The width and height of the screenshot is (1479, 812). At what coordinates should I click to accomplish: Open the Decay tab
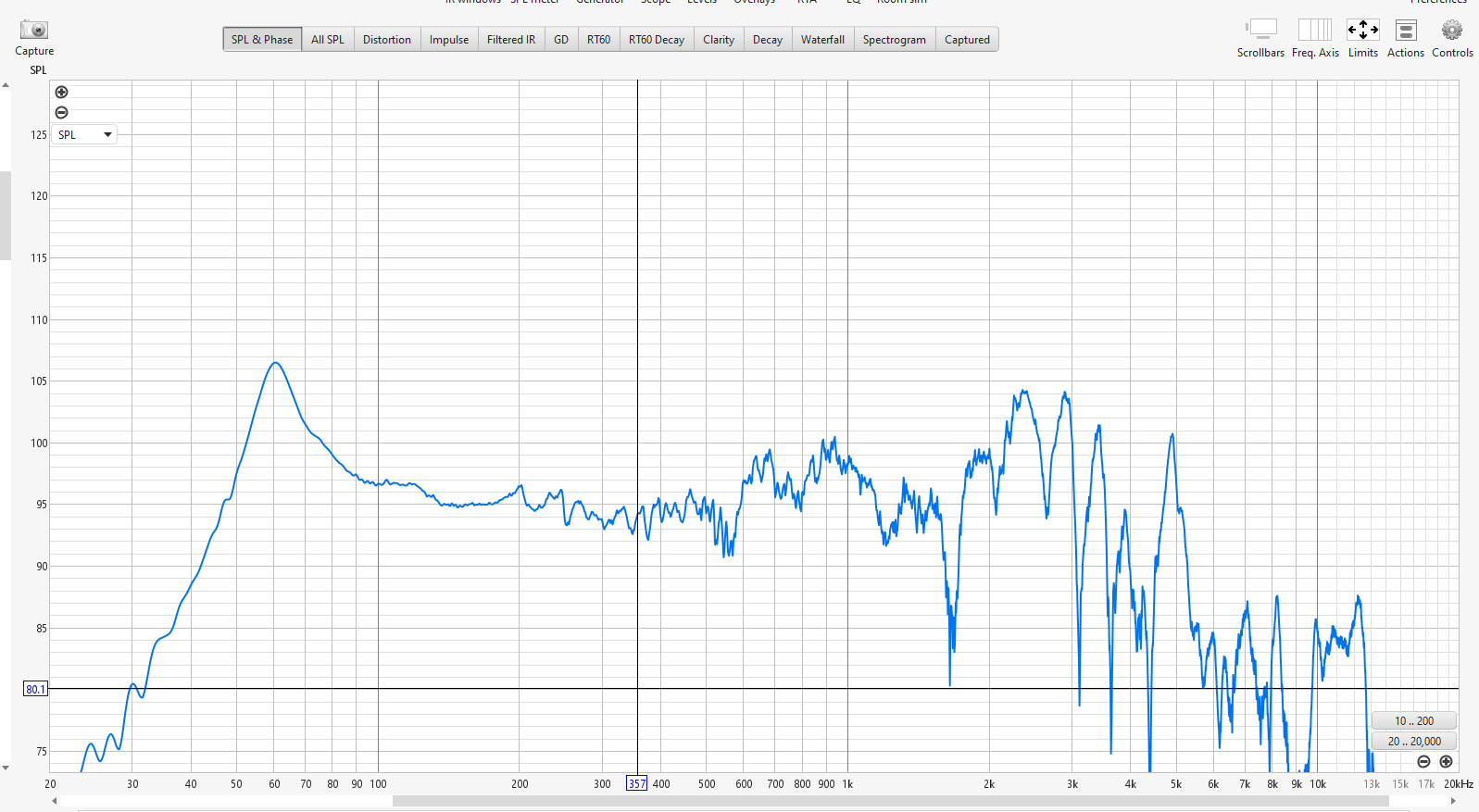click(x=768, y=39)
